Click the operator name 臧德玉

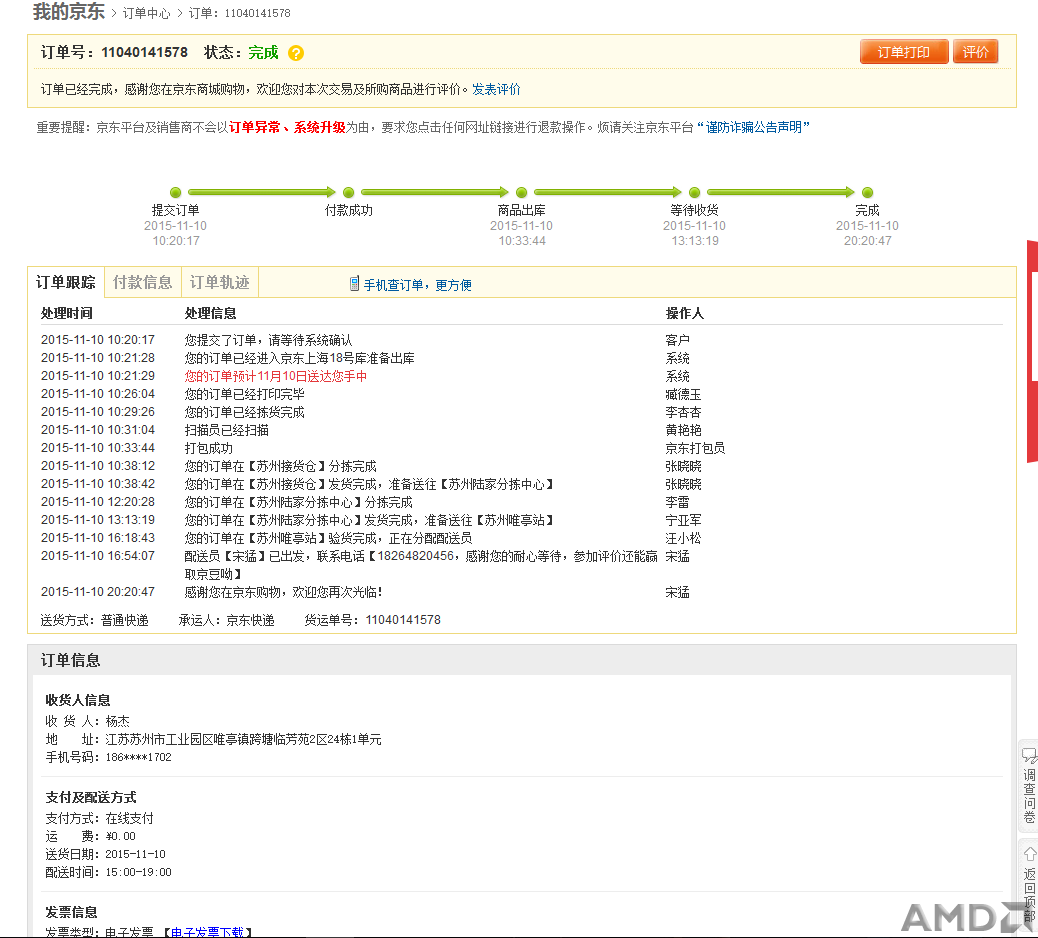683,395
